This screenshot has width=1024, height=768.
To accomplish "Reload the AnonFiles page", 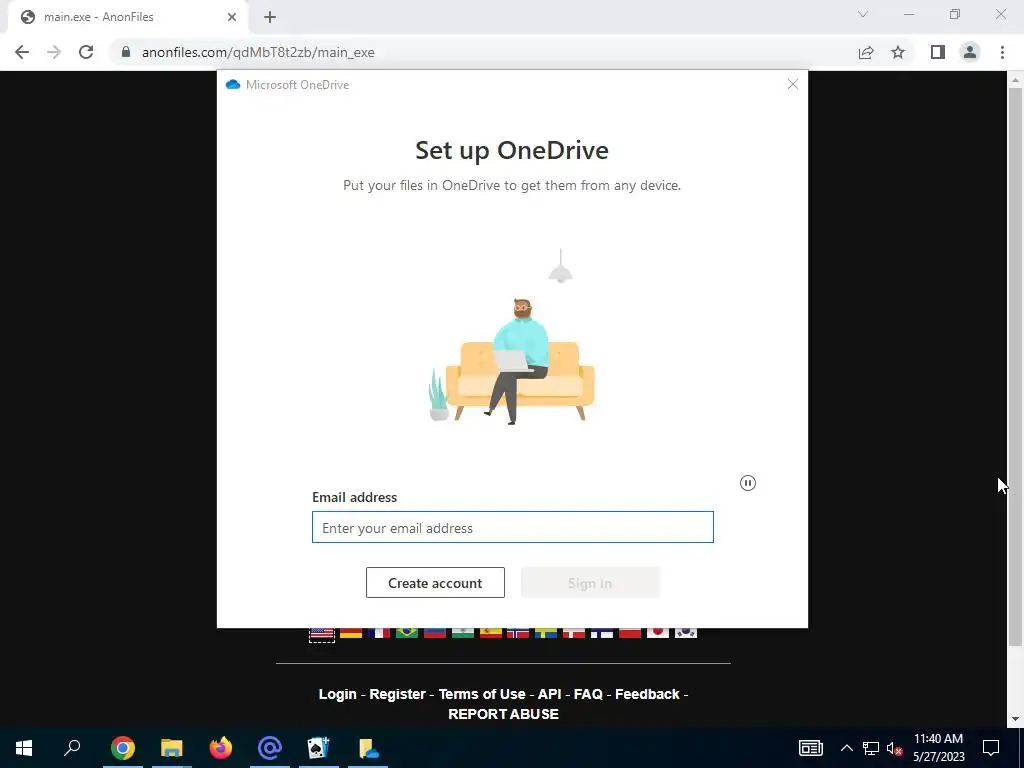I will click(x=86, y=52).
